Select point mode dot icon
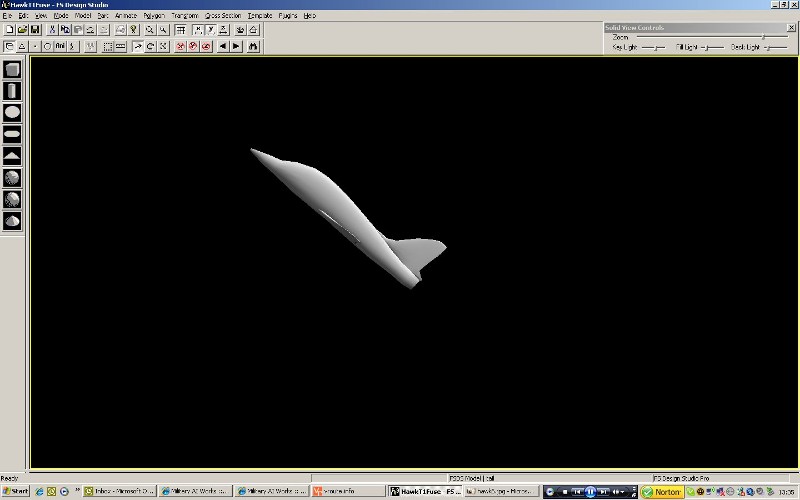 pyautogui.click(x=35, y=46)
